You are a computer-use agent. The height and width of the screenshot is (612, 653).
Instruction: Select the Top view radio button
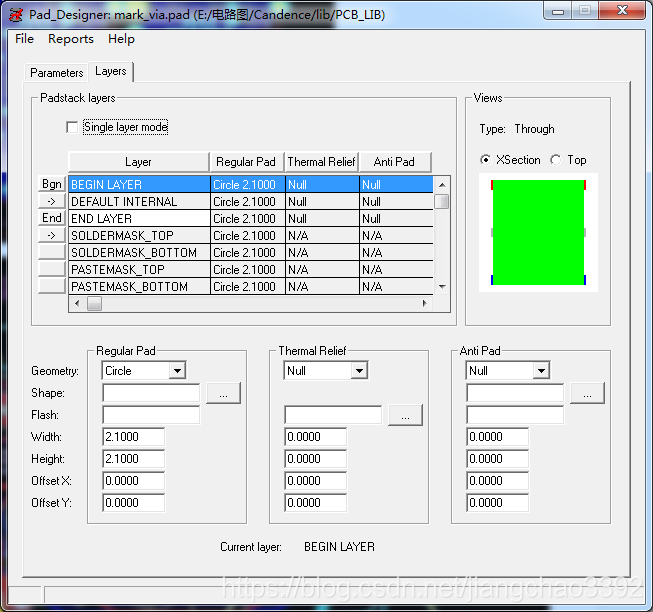[555, 160]
